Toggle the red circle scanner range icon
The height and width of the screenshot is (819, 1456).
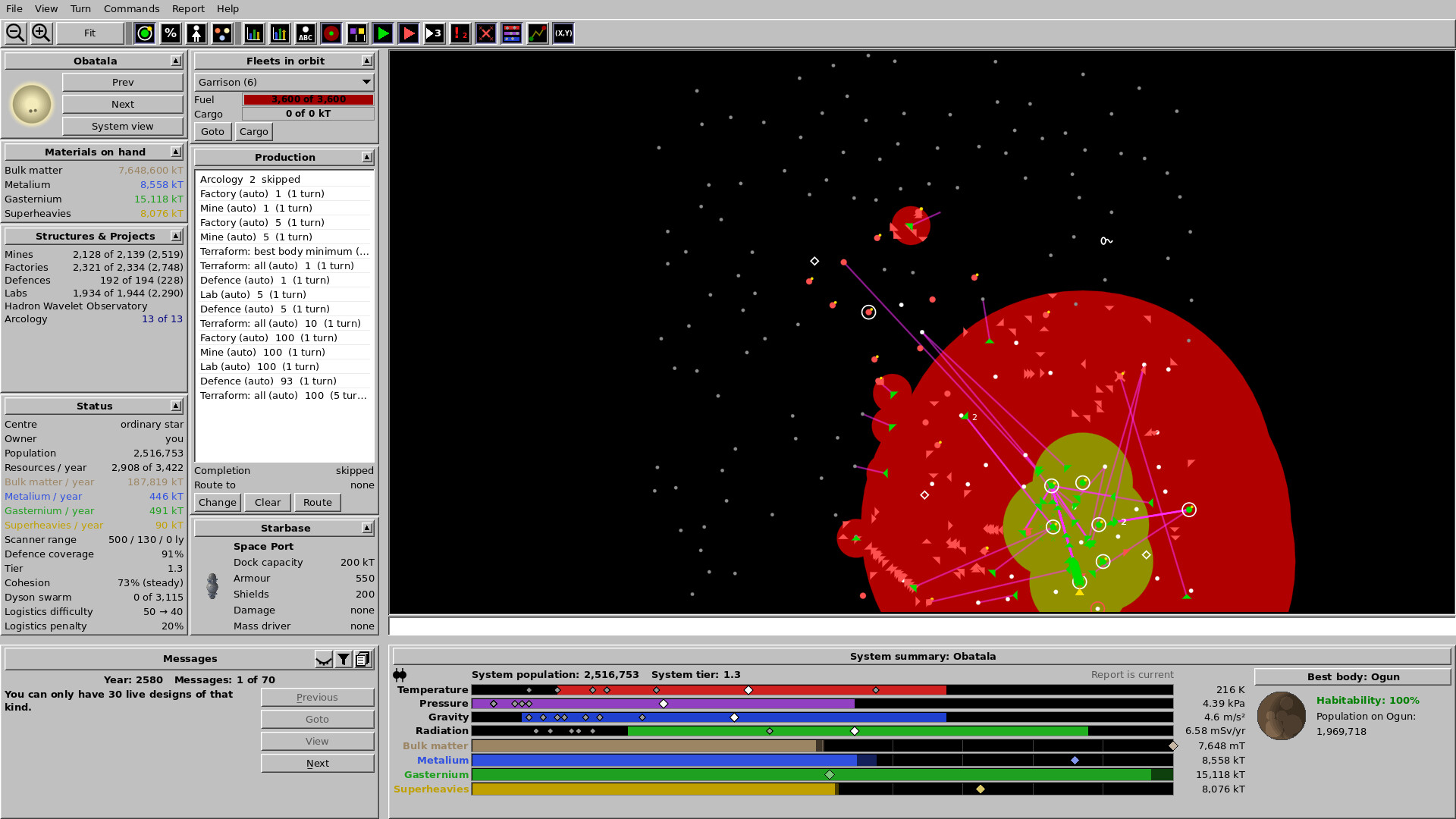tap(331, 33)
